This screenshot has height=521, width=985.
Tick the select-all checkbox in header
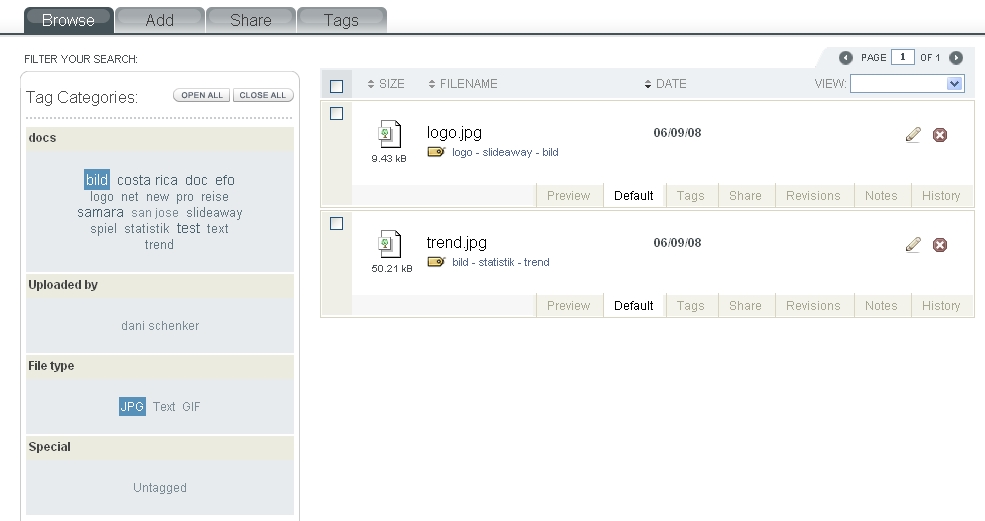[336, 86]
